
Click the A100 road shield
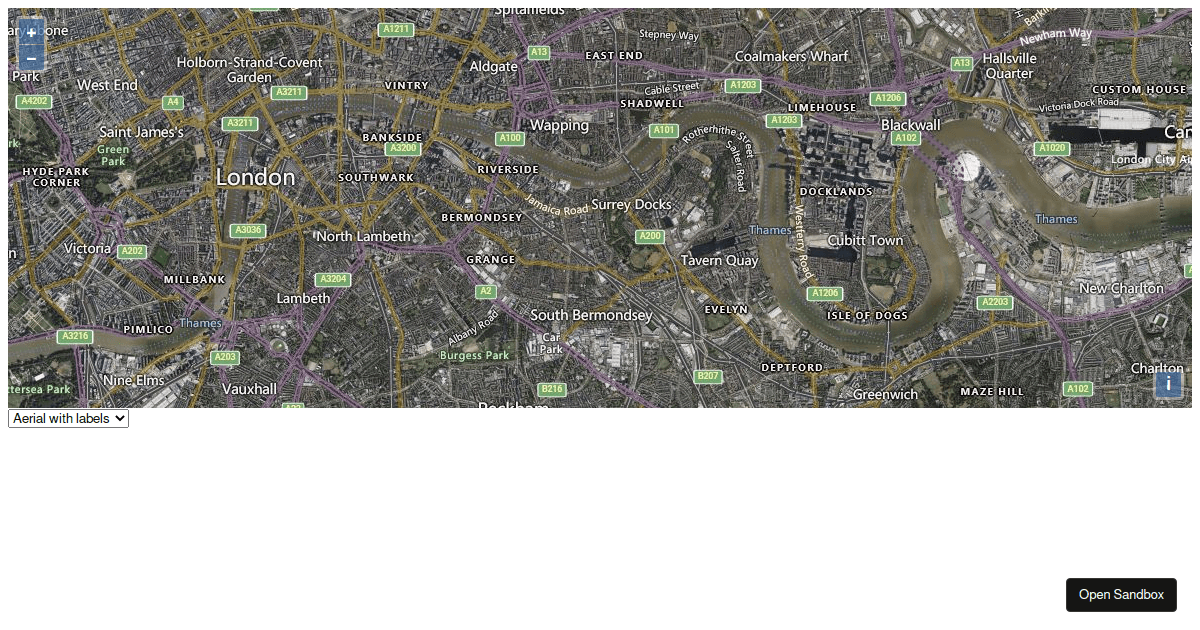pyautogui.click(x=510, y=138)
